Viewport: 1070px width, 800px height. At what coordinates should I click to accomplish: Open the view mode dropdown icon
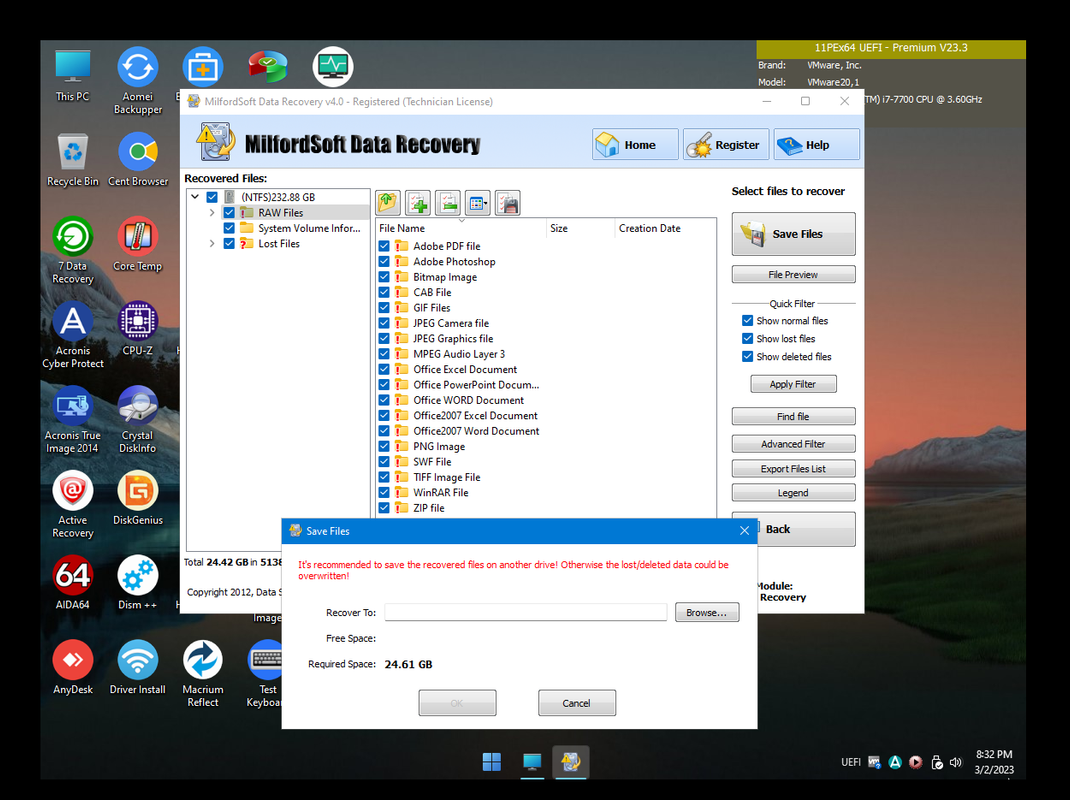(478, 203)
